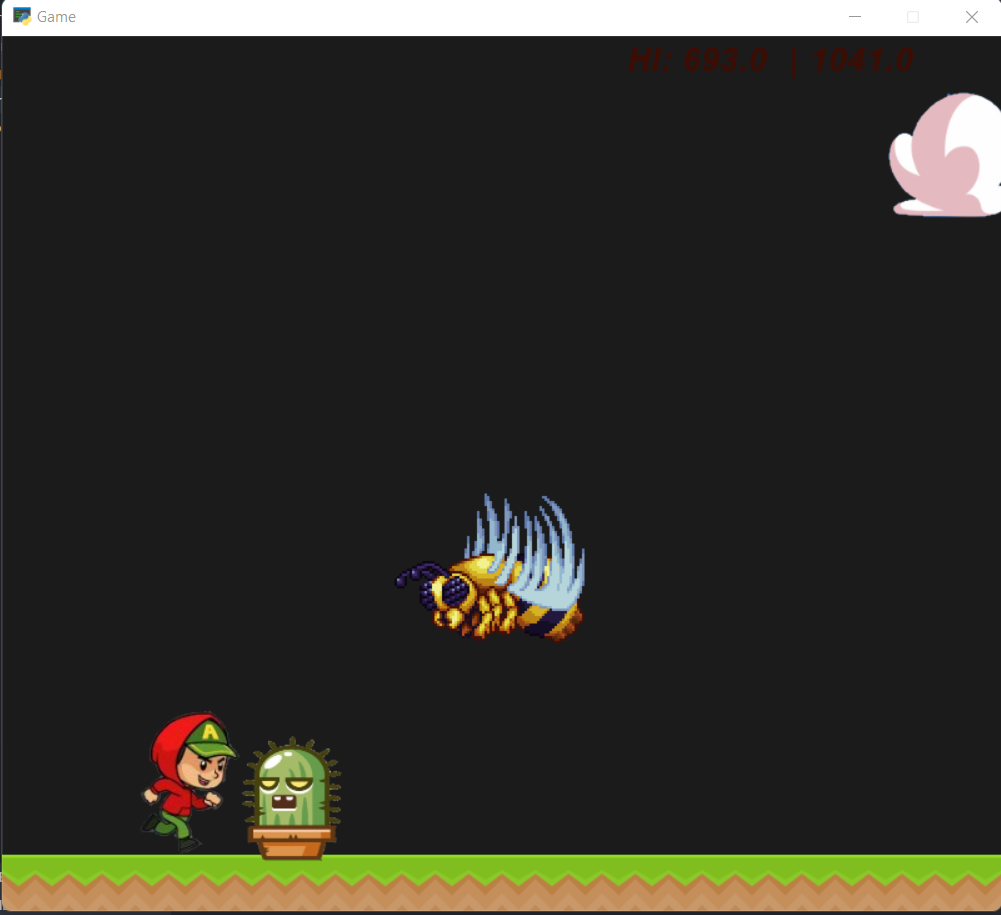Click the 'Game' window title text
1001x915 pixels.
coord(56,17)
